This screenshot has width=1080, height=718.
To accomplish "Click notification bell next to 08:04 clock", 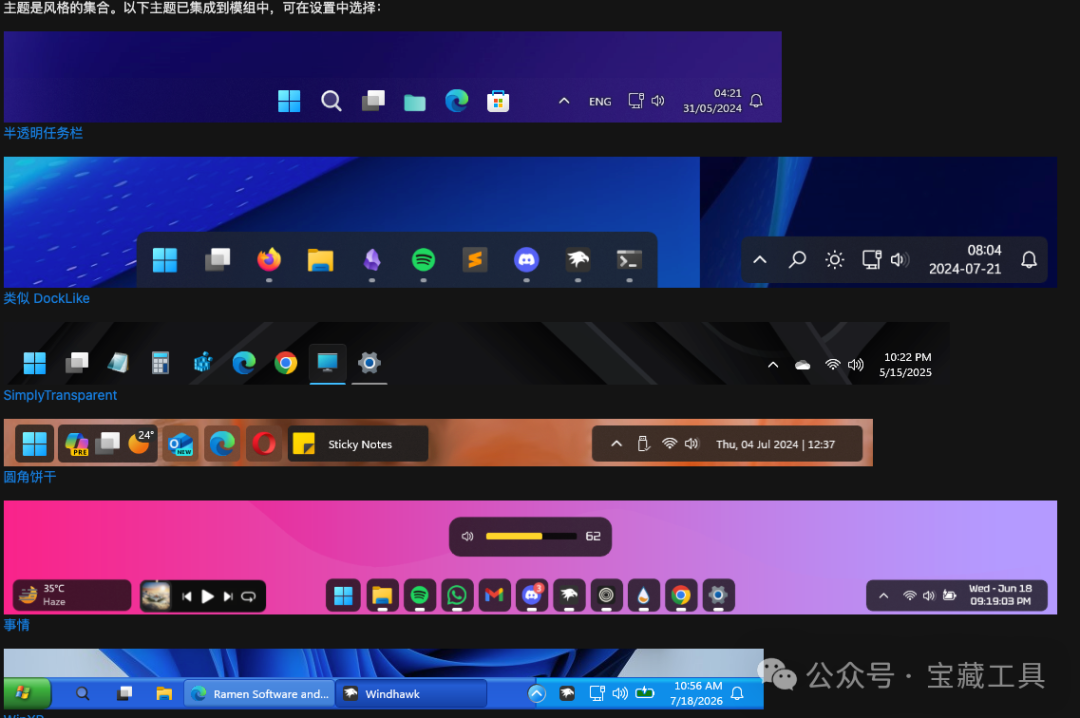I will click(x=1028, y=260).
